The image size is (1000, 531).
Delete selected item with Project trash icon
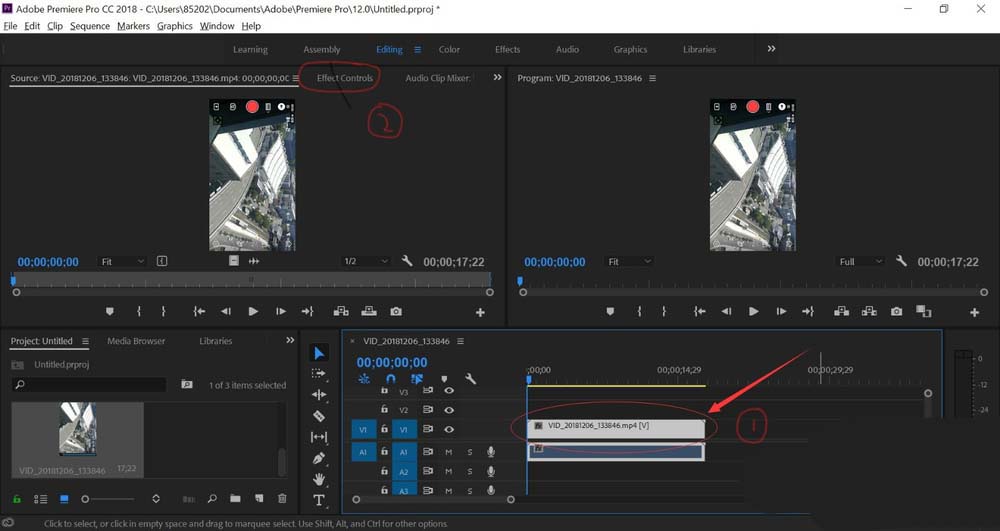(282, 498)
